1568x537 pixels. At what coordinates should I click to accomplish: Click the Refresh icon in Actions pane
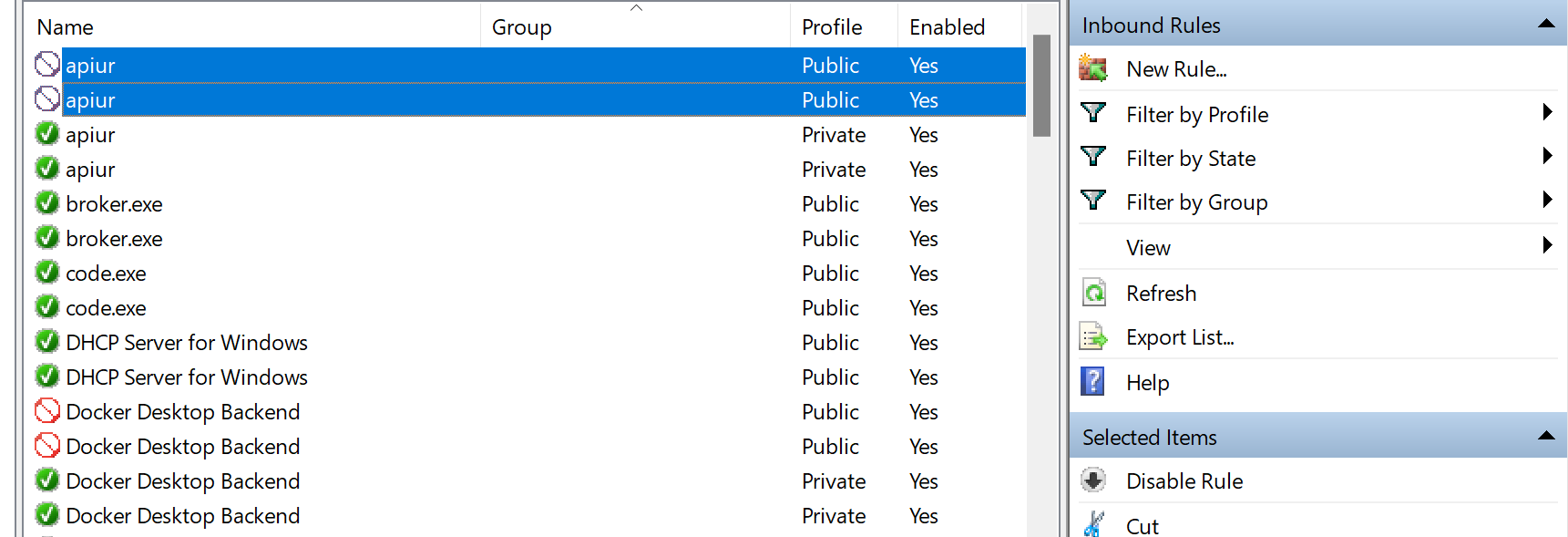pyautogui.click(x=1093, y=293)
